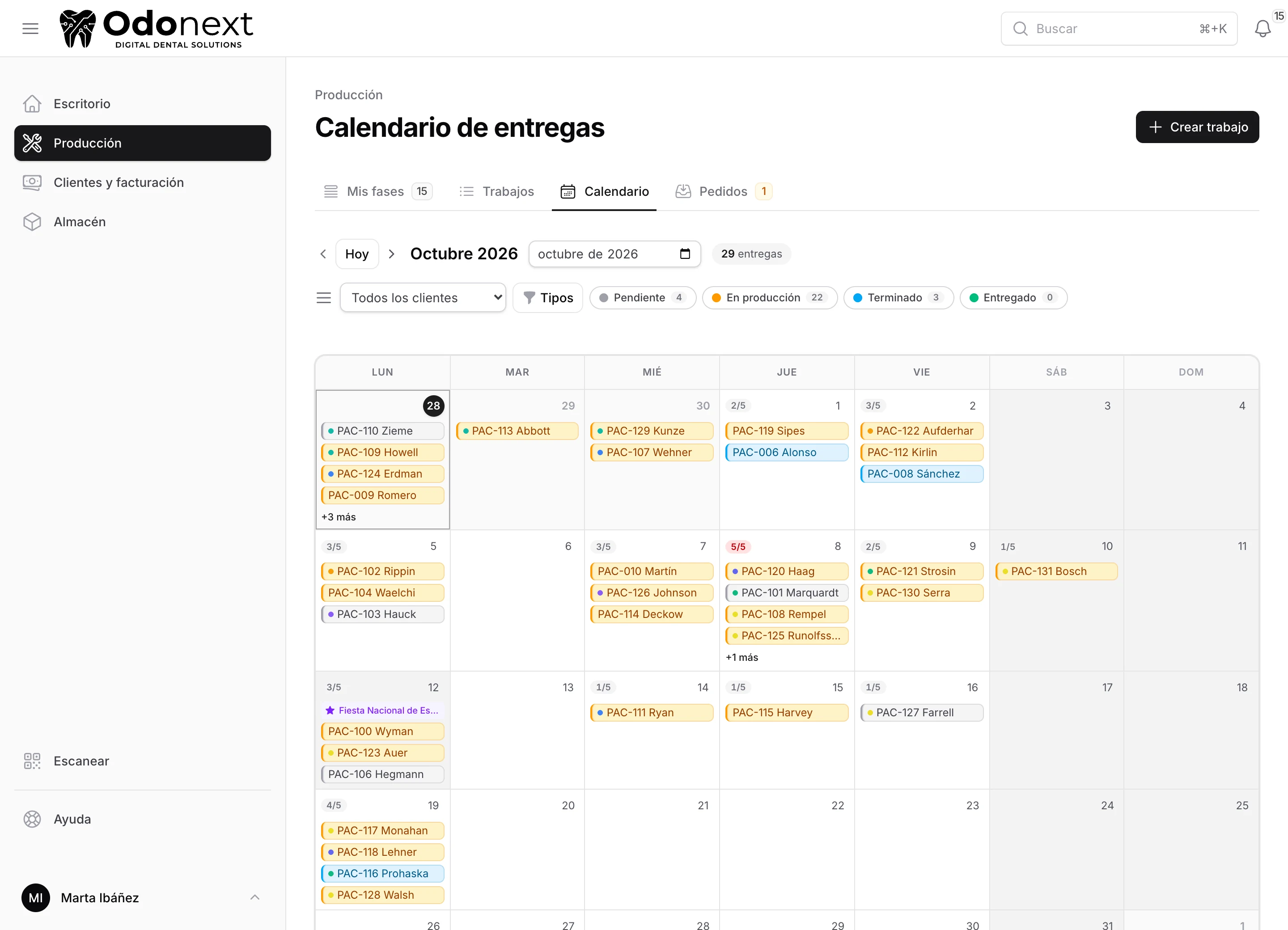Click the MI user avatar

(x=35, y=898)
